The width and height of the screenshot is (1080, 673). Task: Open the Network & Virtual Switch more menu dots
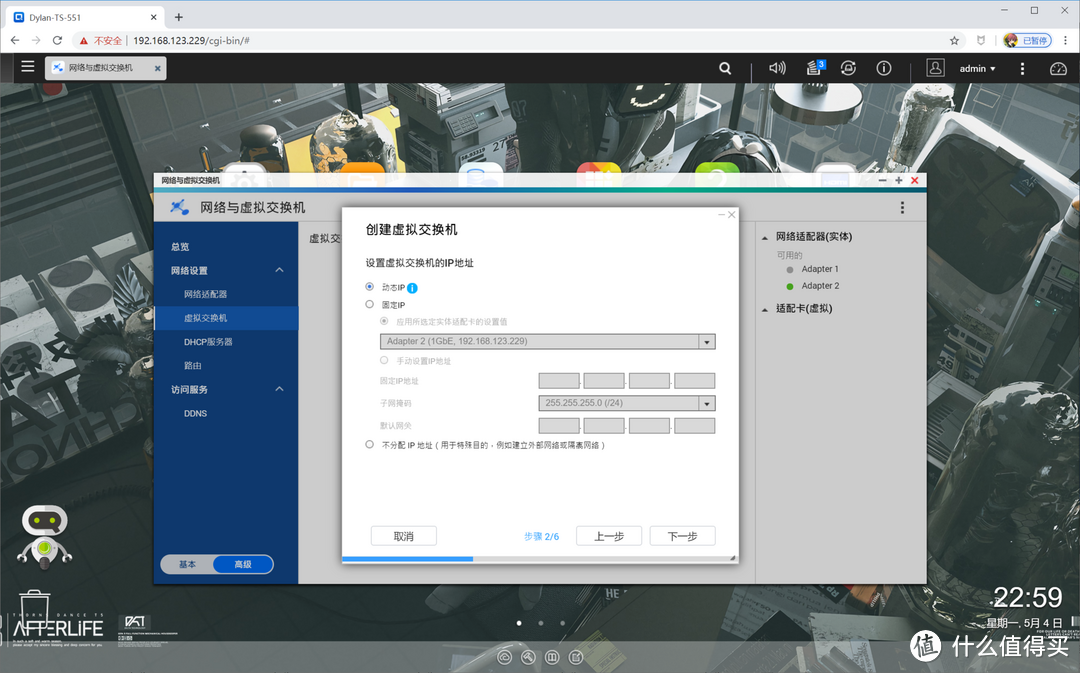pyautogui.click(x=902, y=207)
